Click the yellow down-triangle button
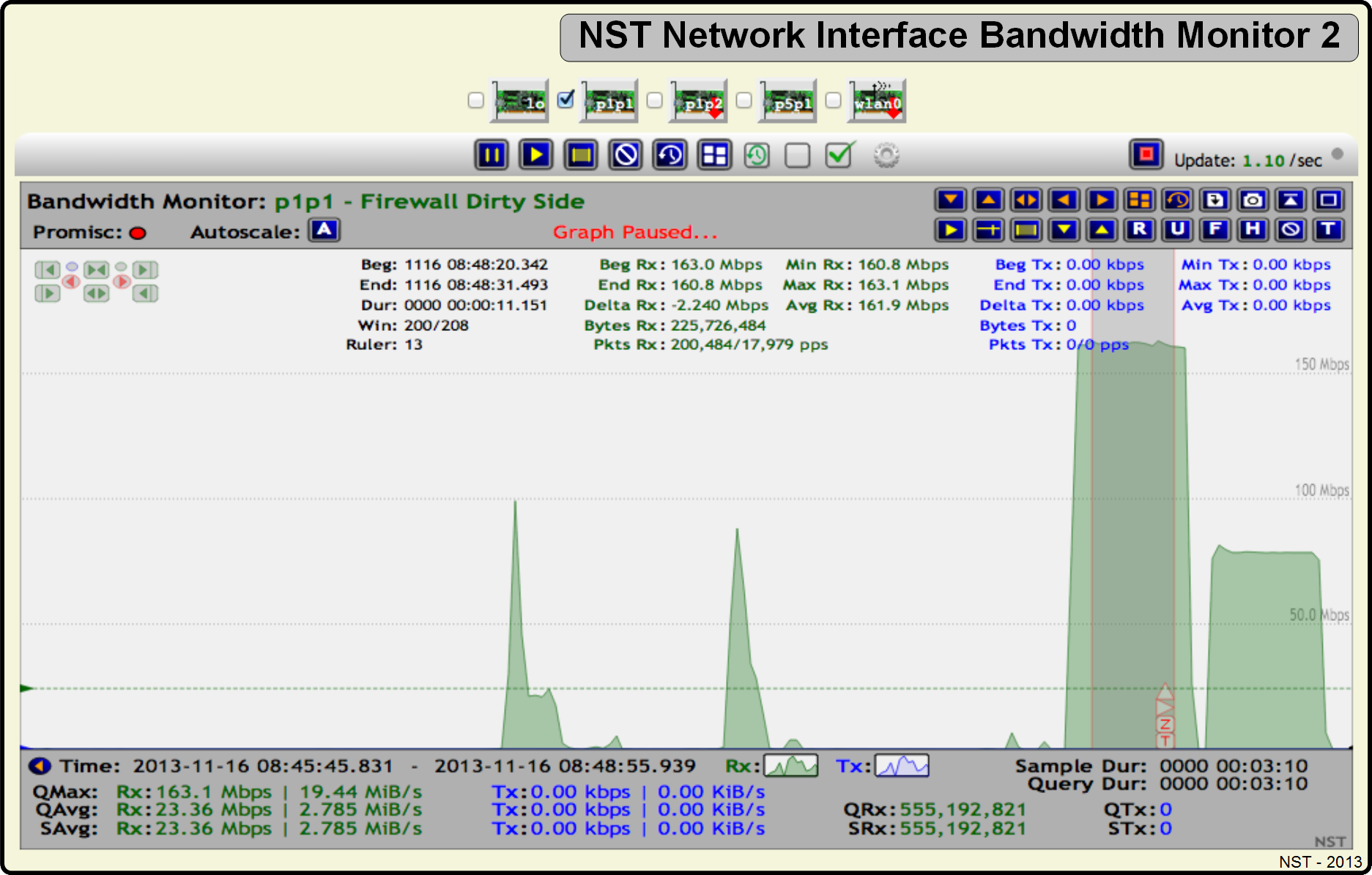The height and width of the screenshot is (875, 1372). tap(1064, 230)
